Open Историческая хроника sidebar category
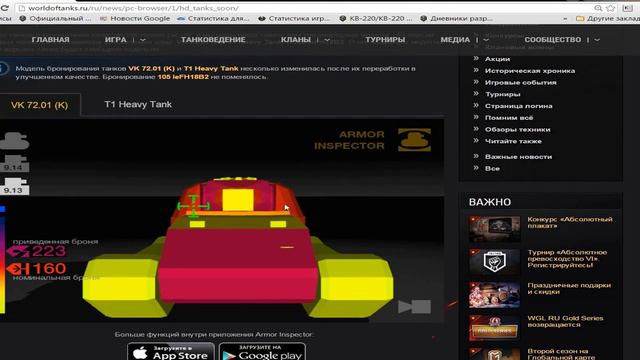This screenshot has width=640, height=360. click(x=530, y=71)
